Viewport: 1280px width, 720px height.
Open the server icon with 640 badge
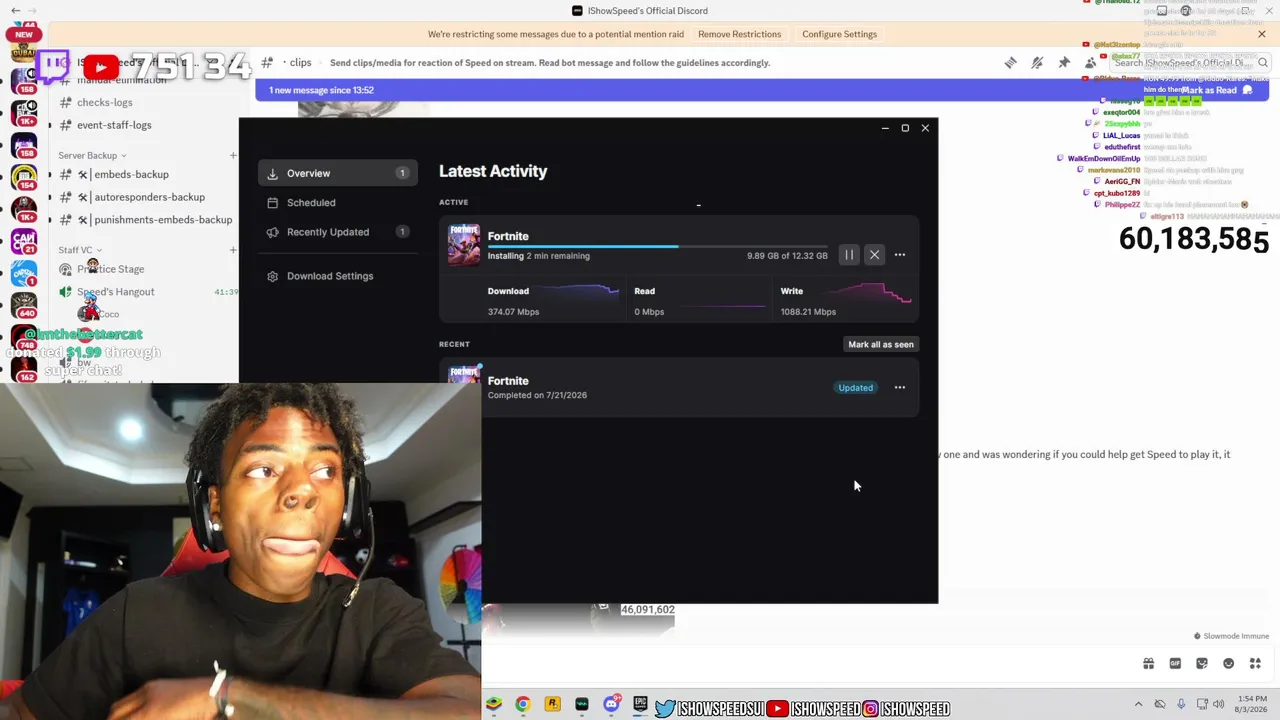point(24,306)
